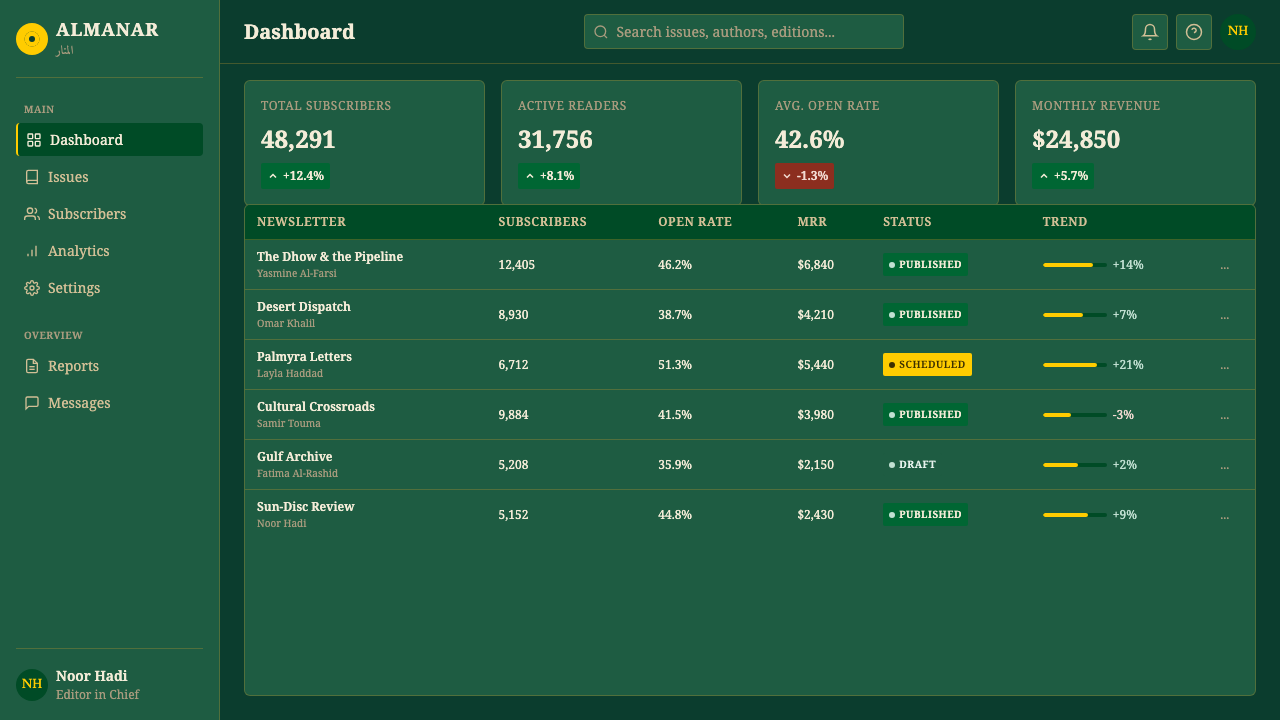This screenshot has width=1280, height=720.
Task: Open more options for Gulf Archive row
Action: coord(1225,465)
